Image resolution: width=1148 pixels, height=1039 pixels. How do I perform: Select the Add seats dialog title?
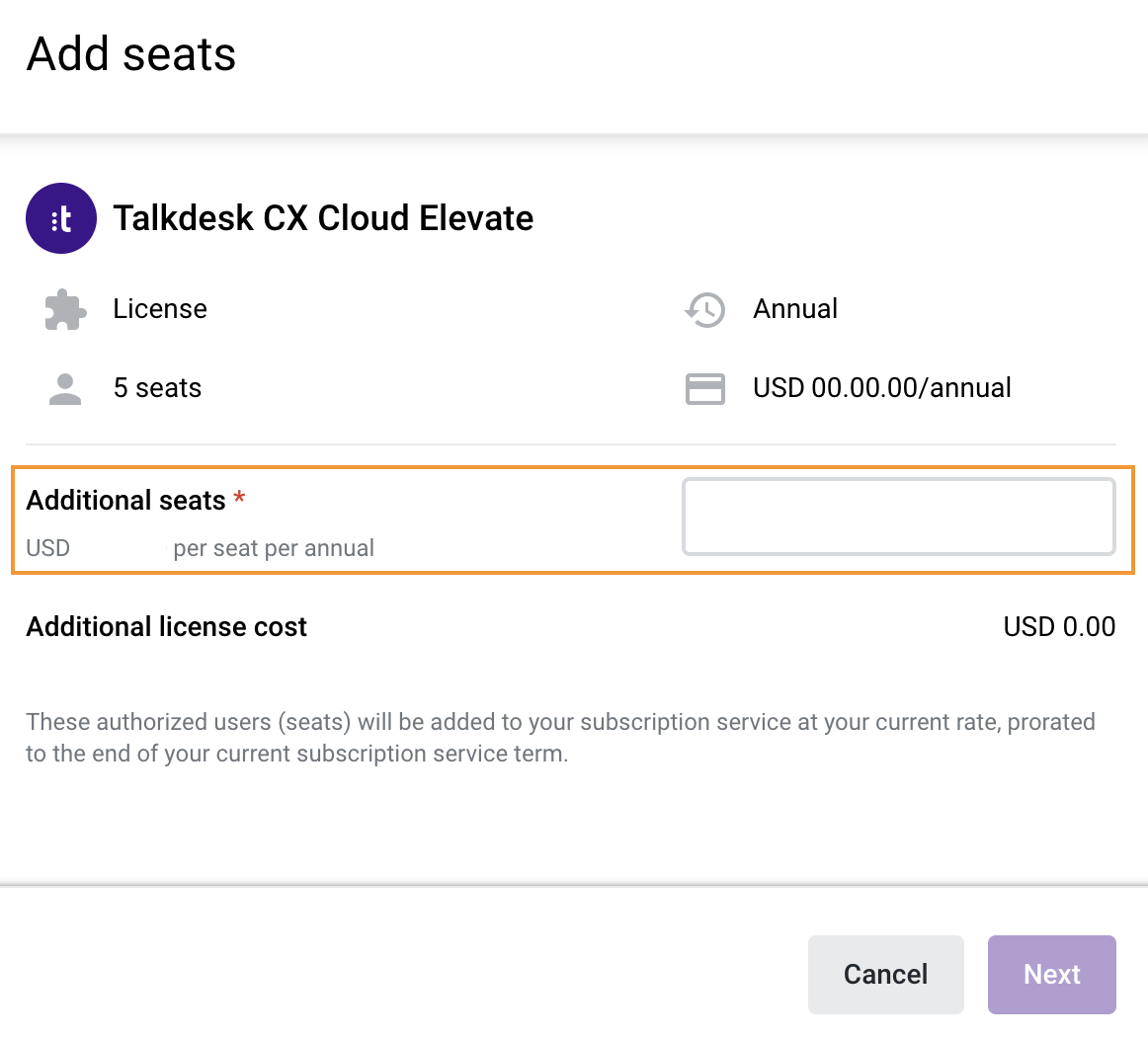[131, 54]
